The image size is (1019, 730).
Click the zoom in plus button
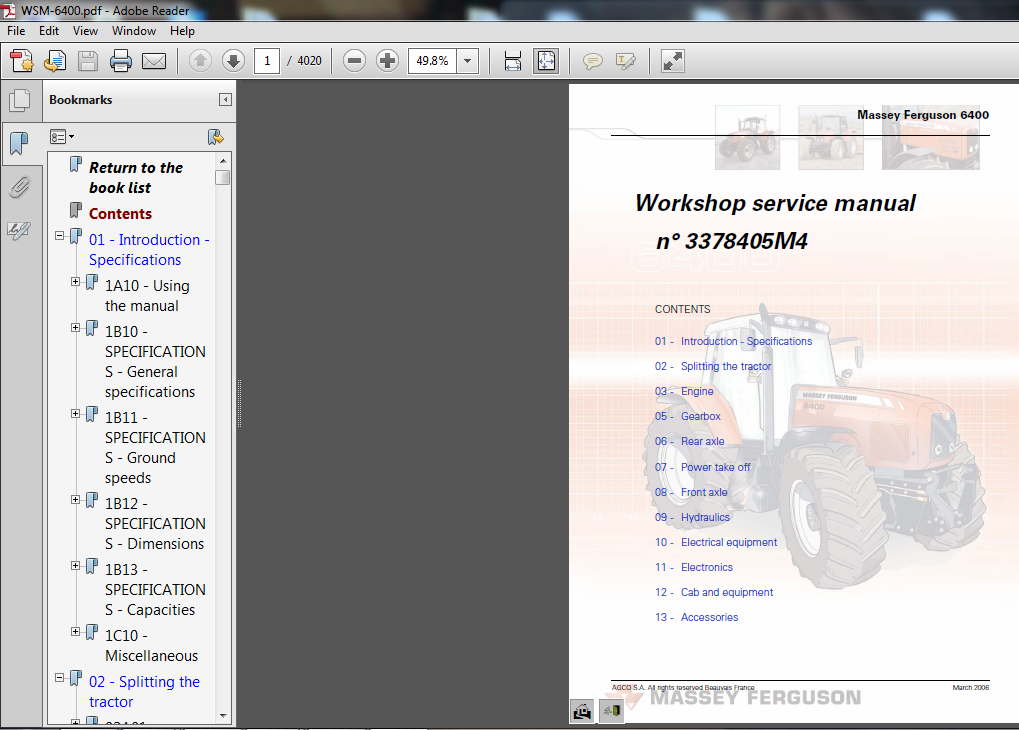click(x=387, y=61)
